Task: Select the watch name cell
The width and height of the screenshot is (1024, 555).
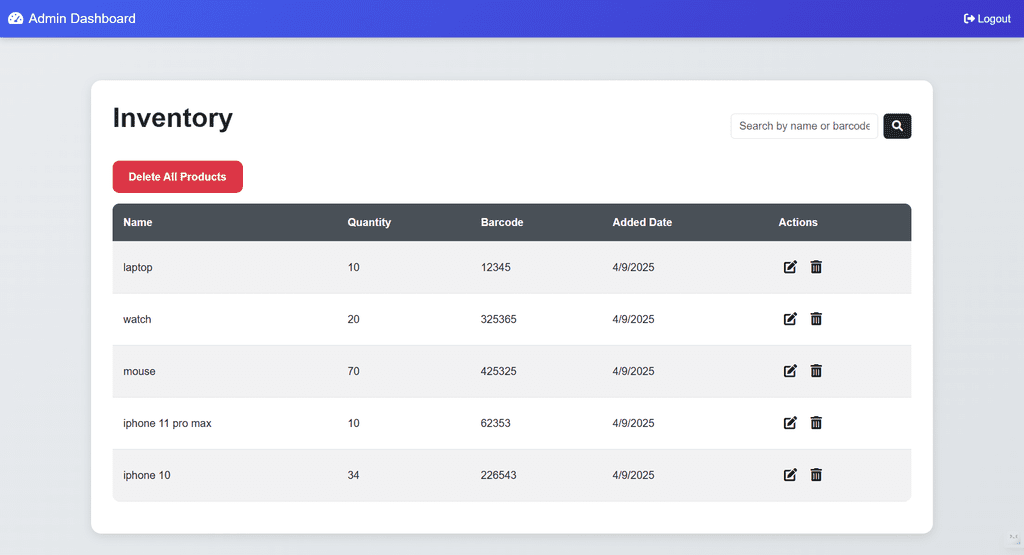Action: pos(137,319)
